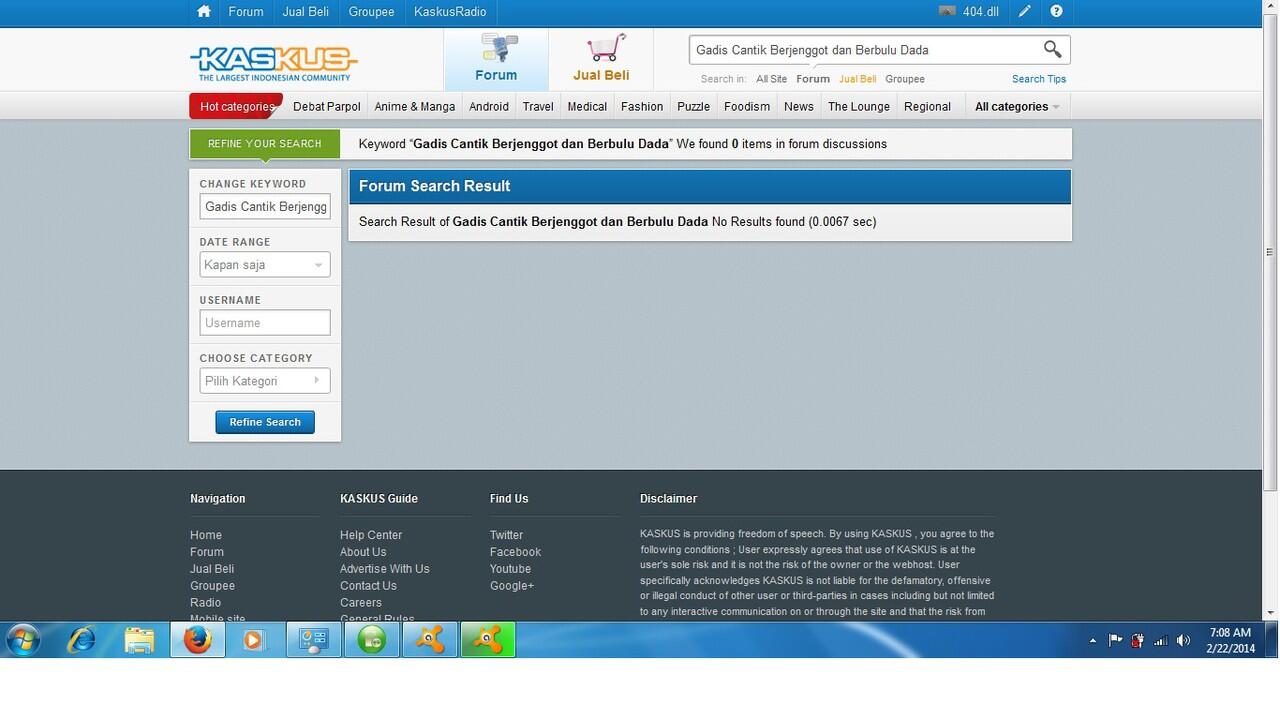Select Forum search scope

coord(813,79)
